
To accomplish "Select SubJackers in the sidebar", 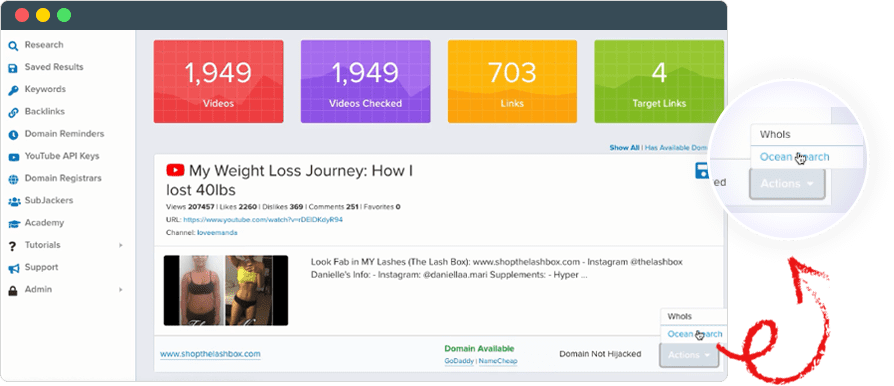I will pyautogui.click(x=48, y=201).
